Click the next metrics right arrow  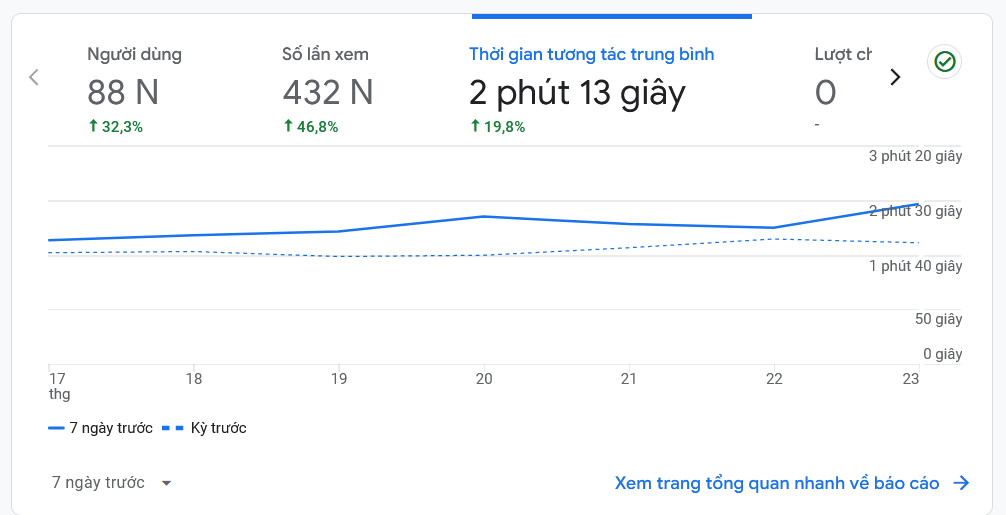click(x=895, y=77)
